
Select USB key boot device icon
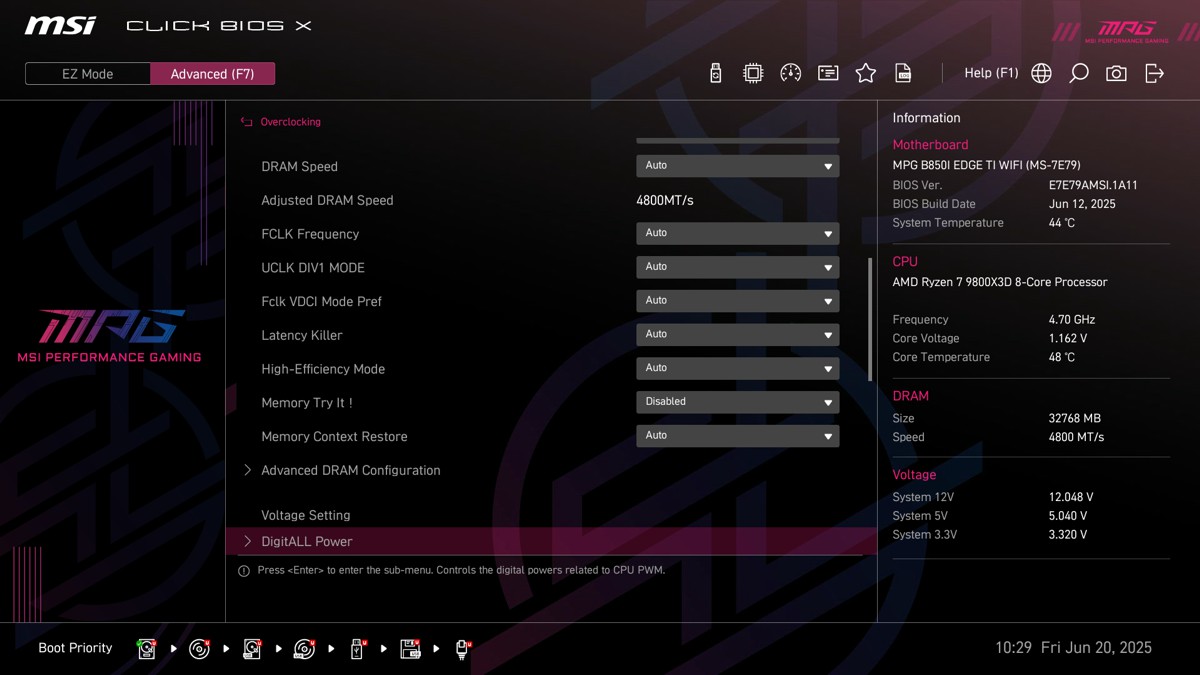pyautogui.click(x=357, y=649)
